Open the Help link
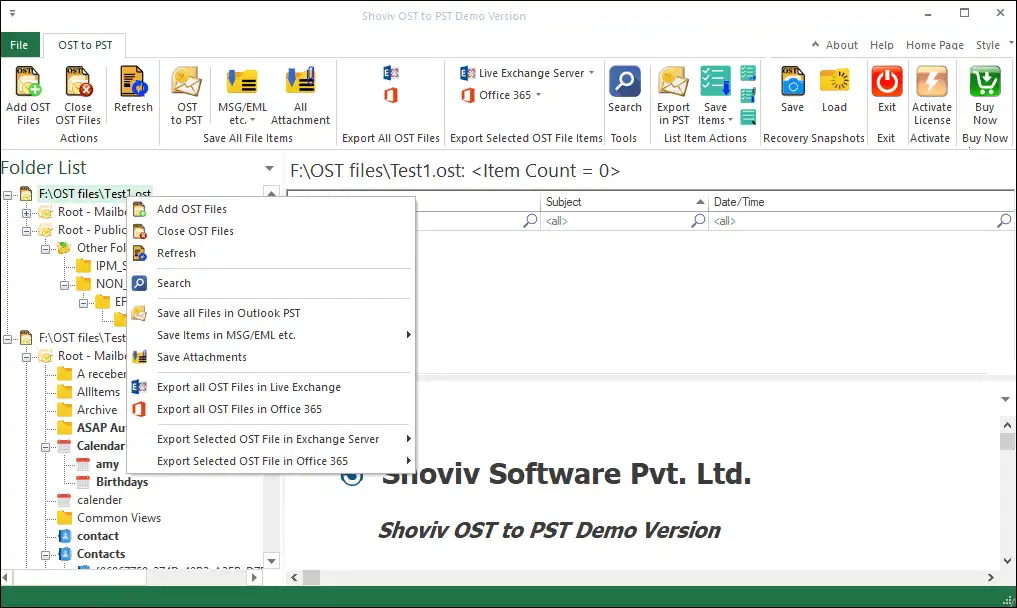The width and height of the screenshot is (1017, 608). (x=881, y=45)
